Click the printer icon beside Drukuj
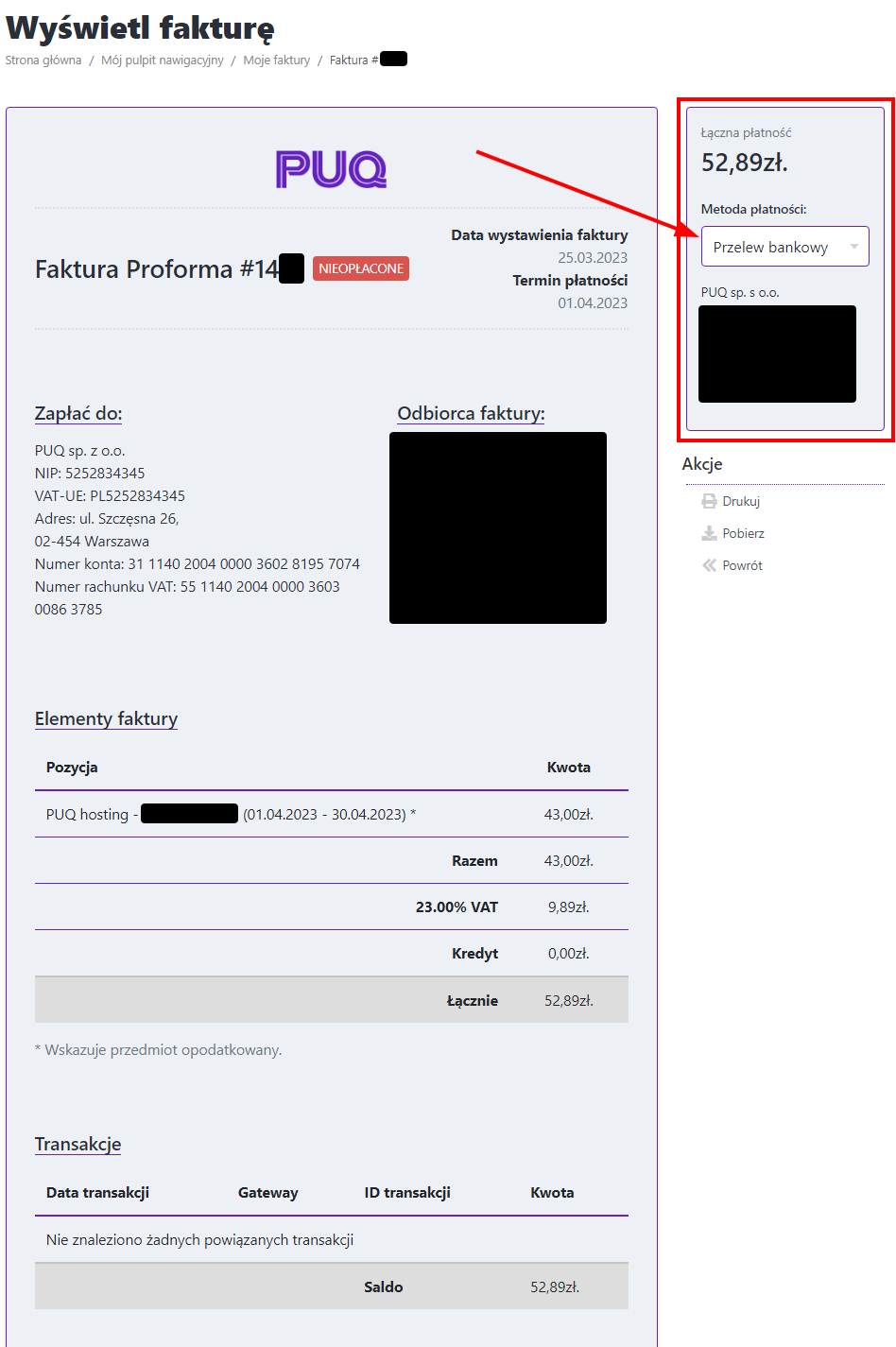 pos(709,501)
